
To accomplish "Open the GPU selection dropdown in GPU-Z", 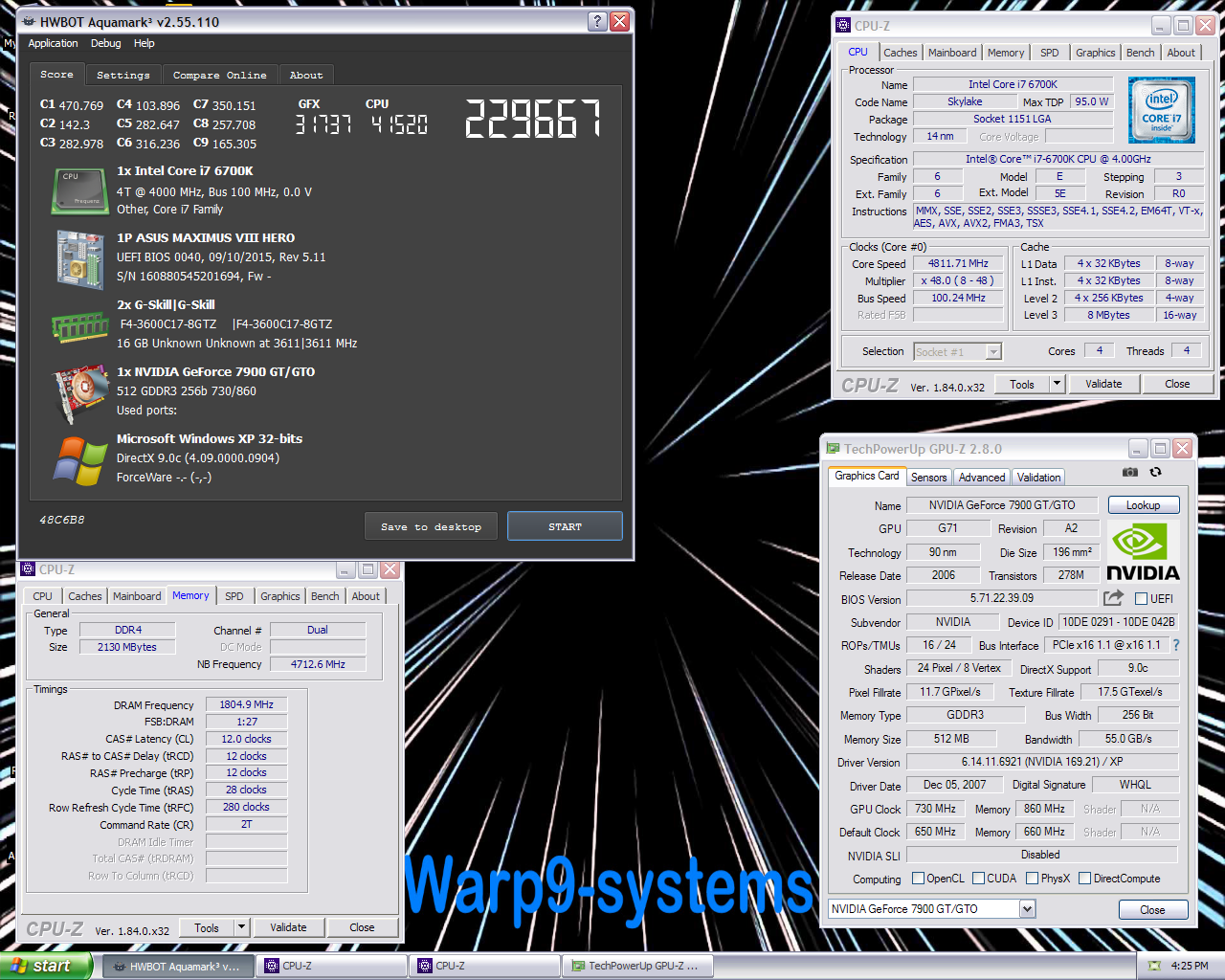I will click(x=1027, y=908).
